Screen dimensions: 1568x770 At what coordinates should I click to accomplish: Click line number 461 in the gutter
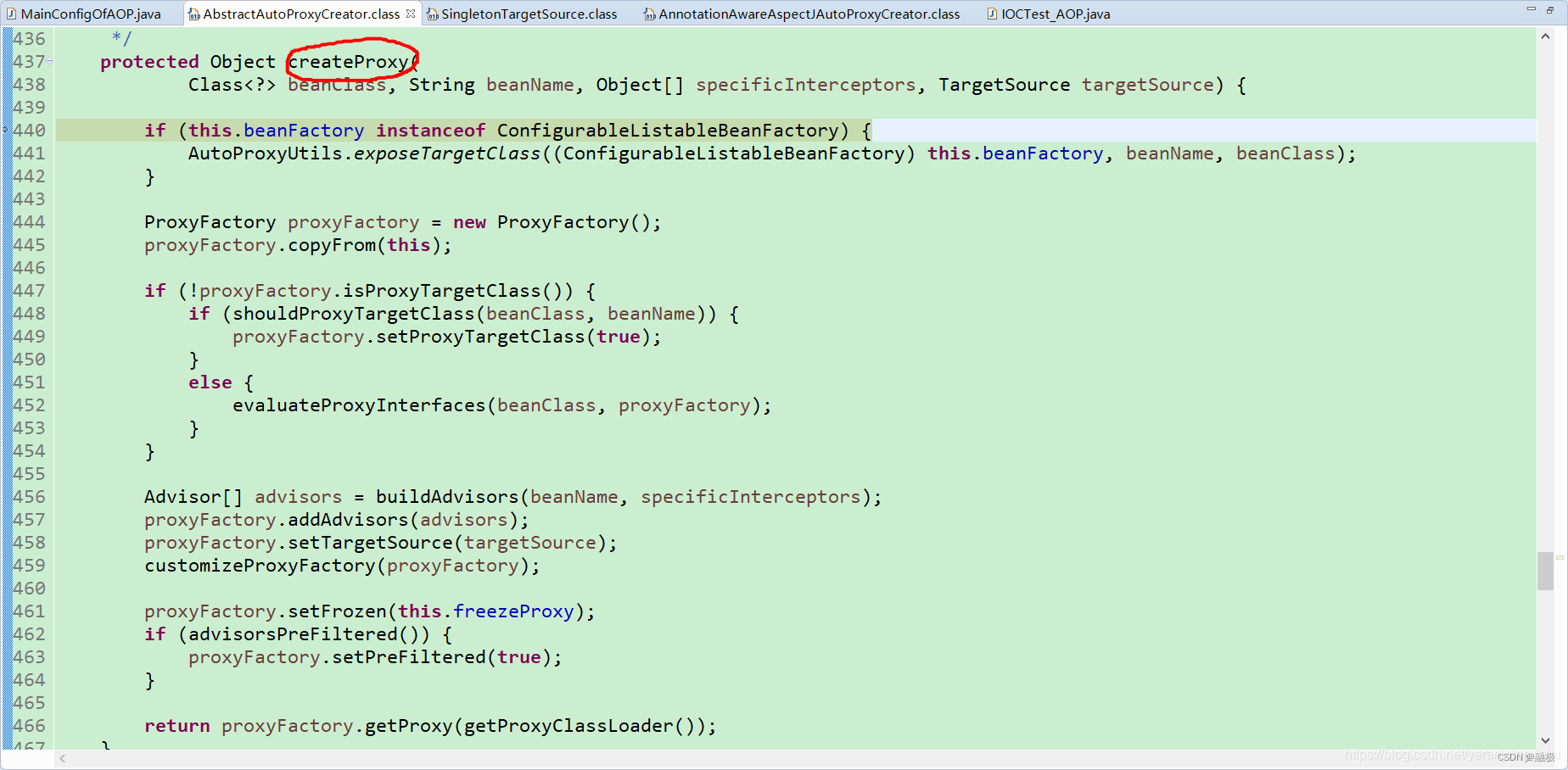29,611
